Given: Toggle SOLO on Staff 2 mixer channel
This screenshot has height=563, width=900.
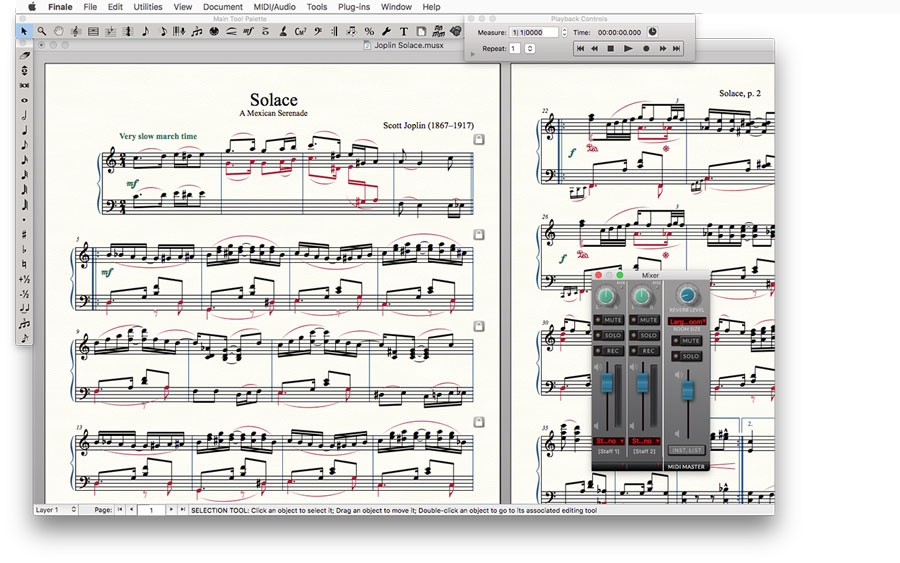Looking at the screenshot, I should 646,335.
